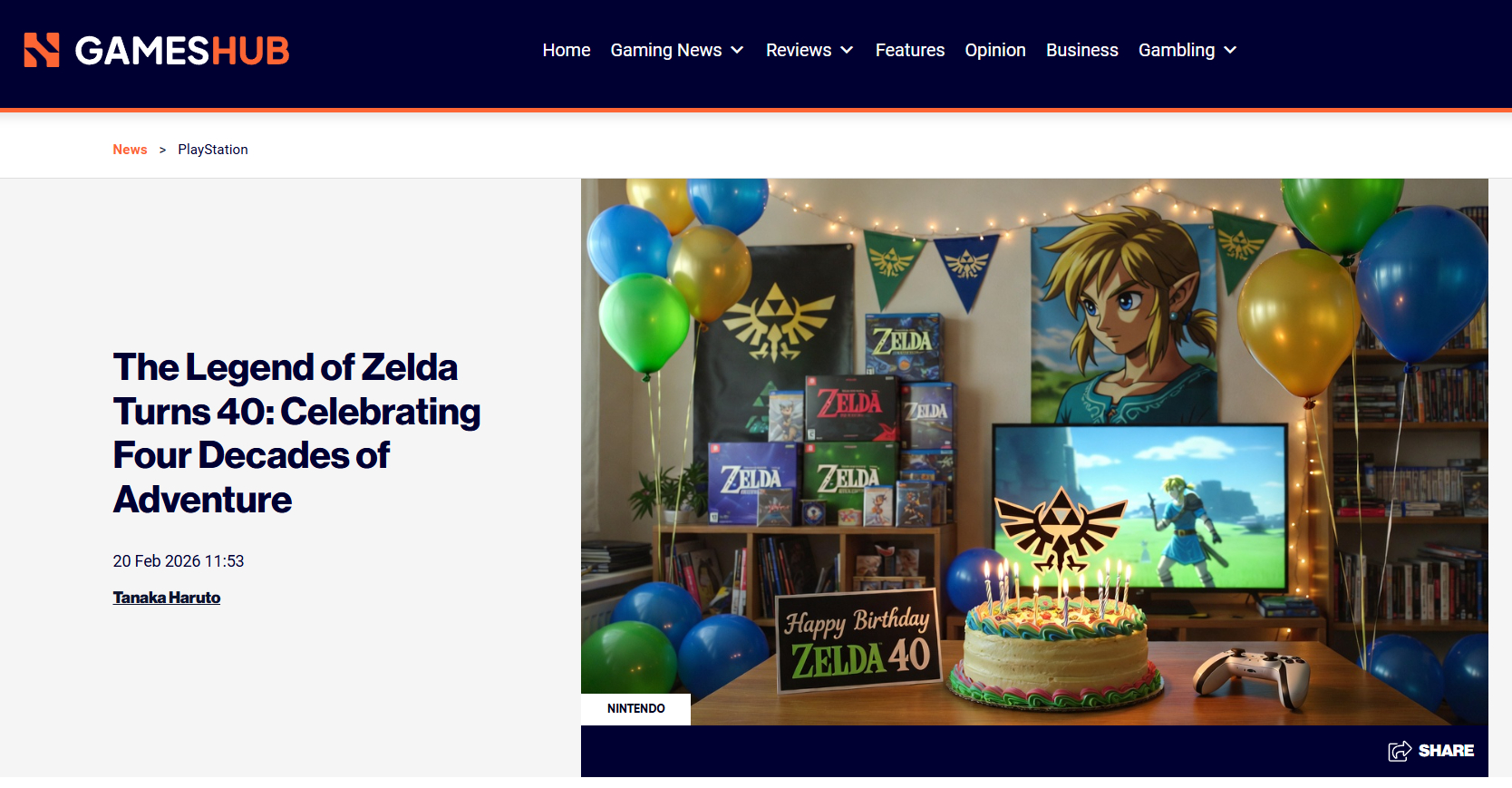
Task: Click the Reviews menu label
Action: (799, 50)
